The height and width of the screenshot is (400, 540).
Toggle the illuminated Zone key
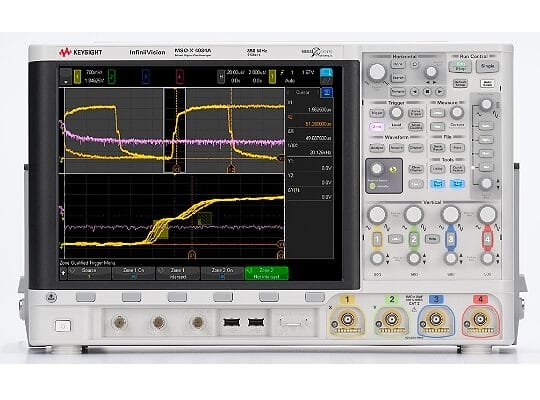point(376,127)
